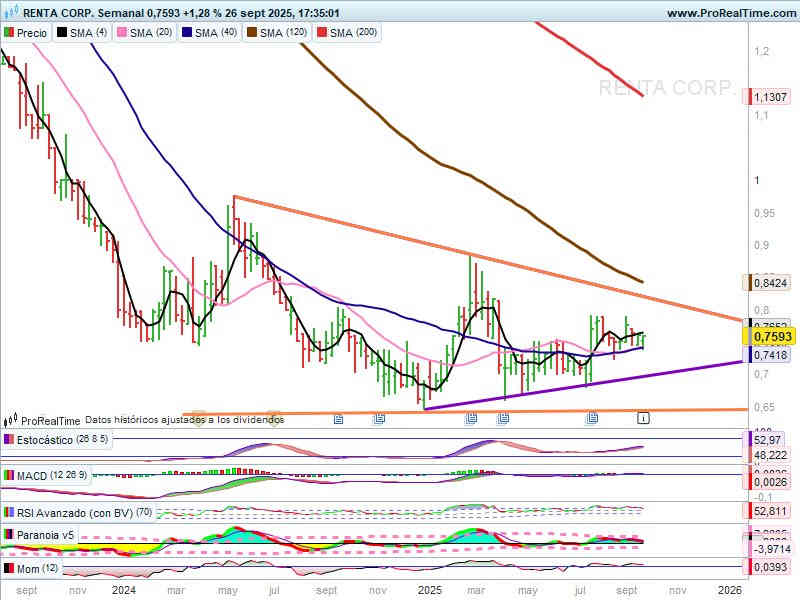Click the SMA (4) black color swatch
The image size is (800, 600).
[62, 33]
